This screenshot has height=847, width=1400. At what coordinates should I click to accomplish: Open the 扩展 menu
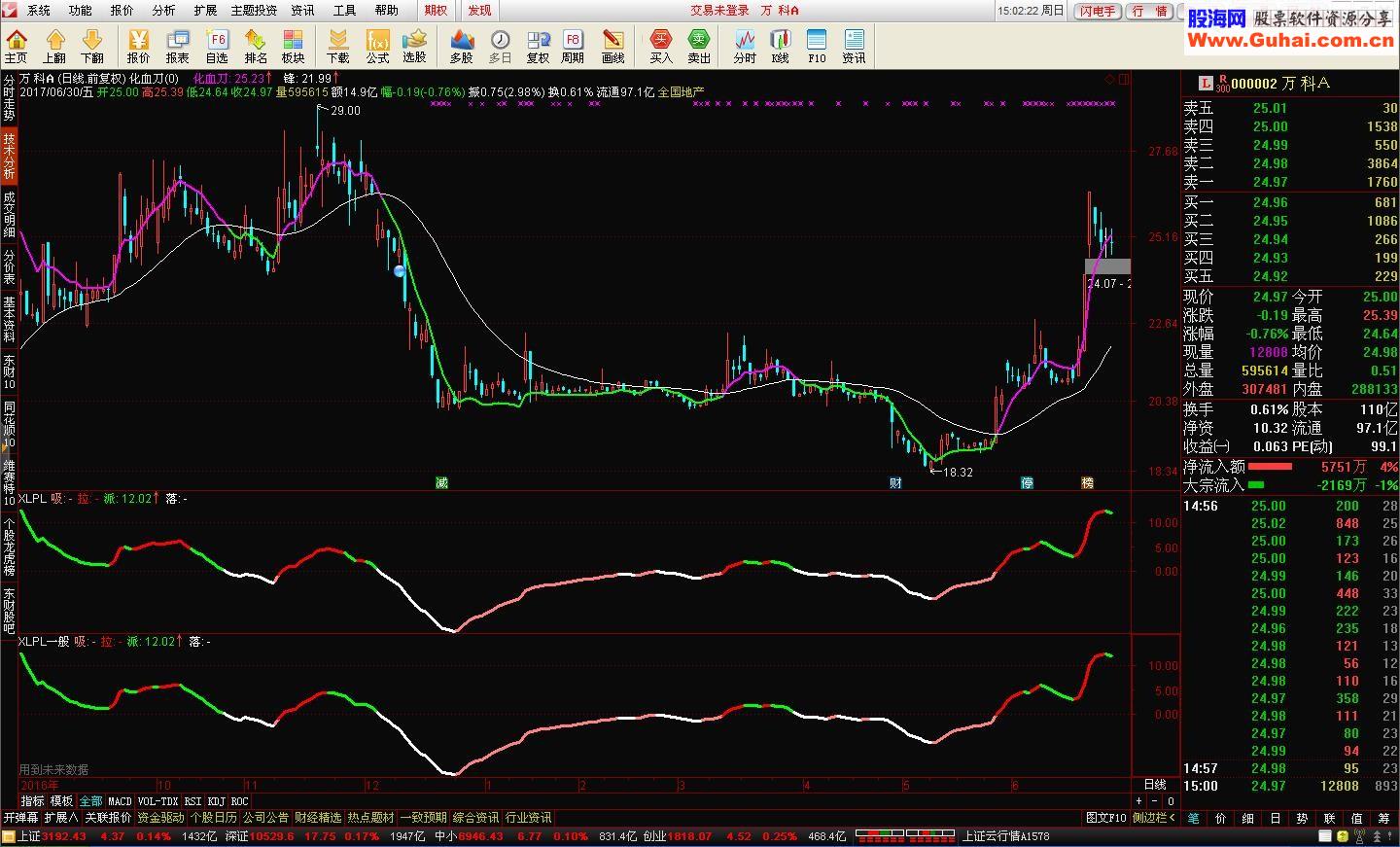pos(205,10)
